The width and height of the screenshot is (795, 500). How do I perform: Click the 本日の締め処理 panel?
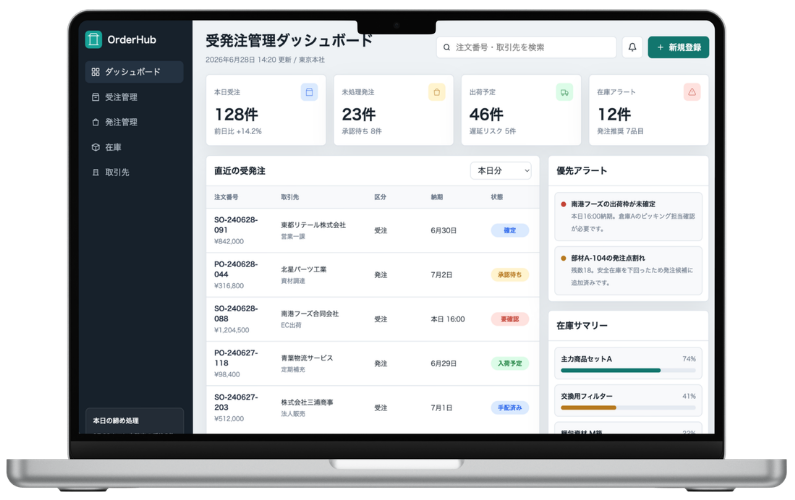[x=134, y=421]
